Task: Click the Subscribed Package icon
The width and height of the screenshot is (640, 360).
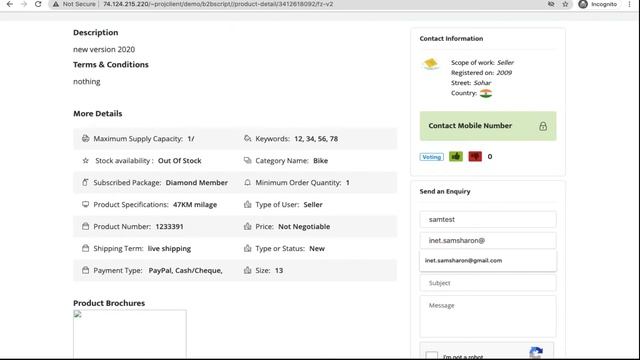Action: point(85,182)
